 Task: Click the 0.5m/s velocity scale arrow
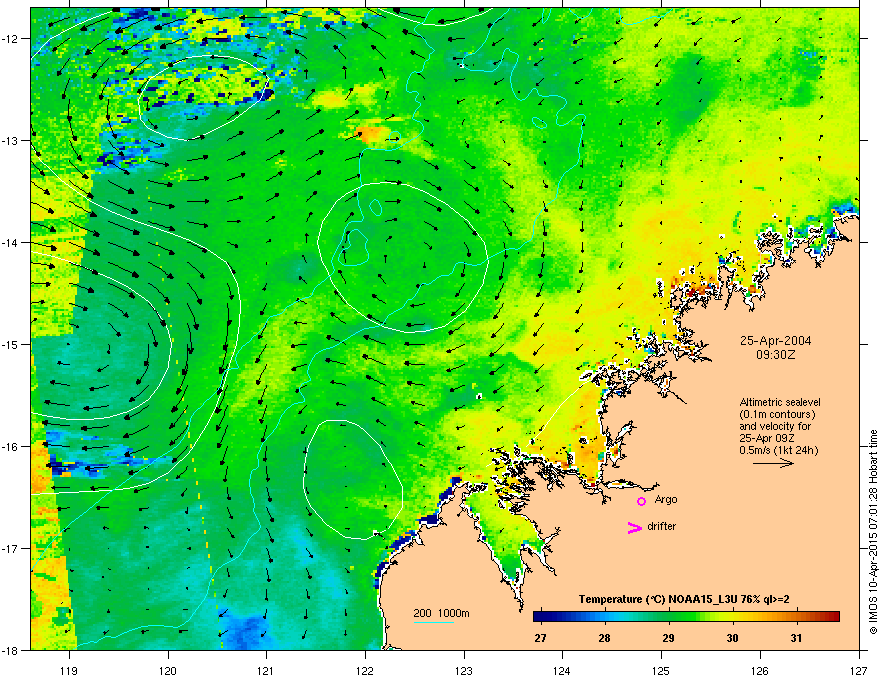coord(773,463)
